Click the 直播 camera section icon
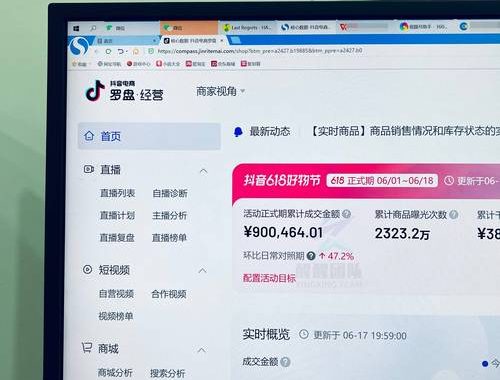The width and height of the screenshot is (500, 380). point(89,169)
